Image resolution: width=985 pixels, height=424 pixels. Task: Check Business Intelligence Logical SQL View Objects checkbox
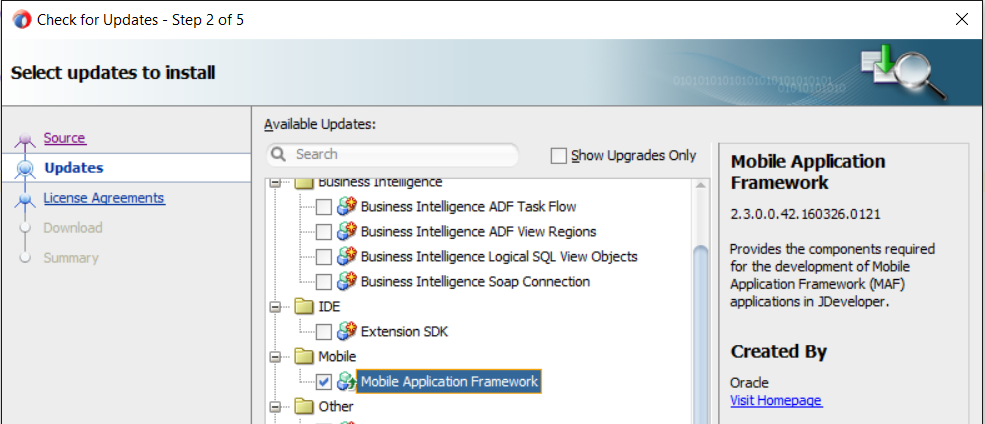[x=324, y=257]
